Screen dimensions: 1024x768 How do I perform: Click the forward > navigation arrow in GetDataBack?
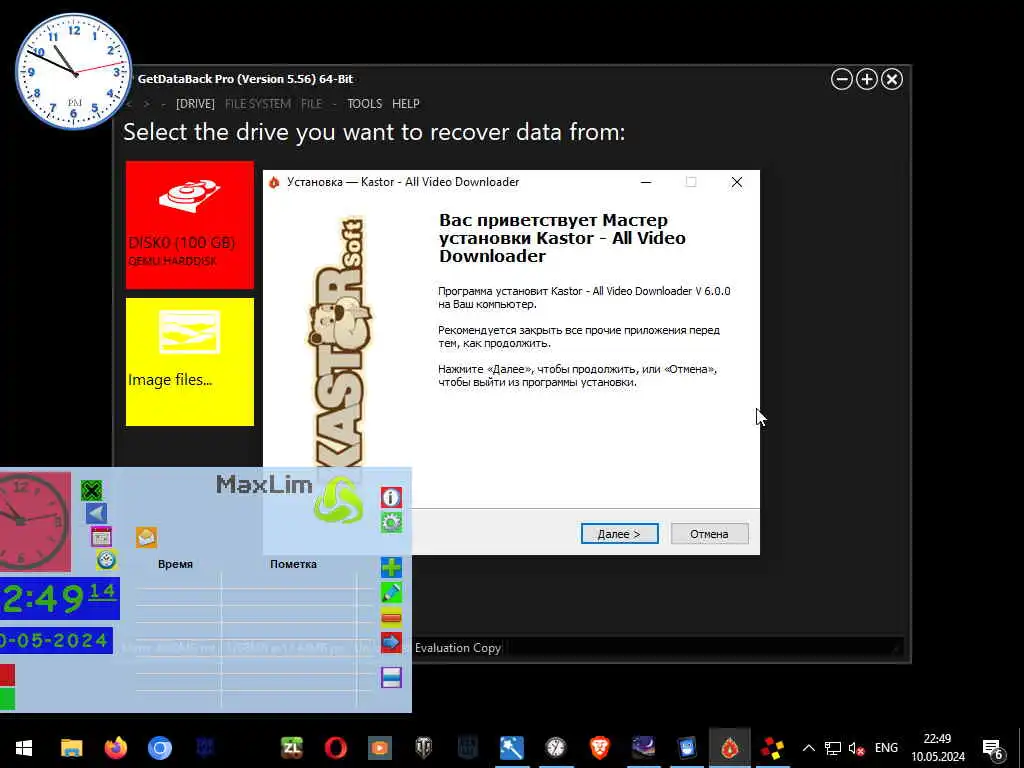(146, 104)
